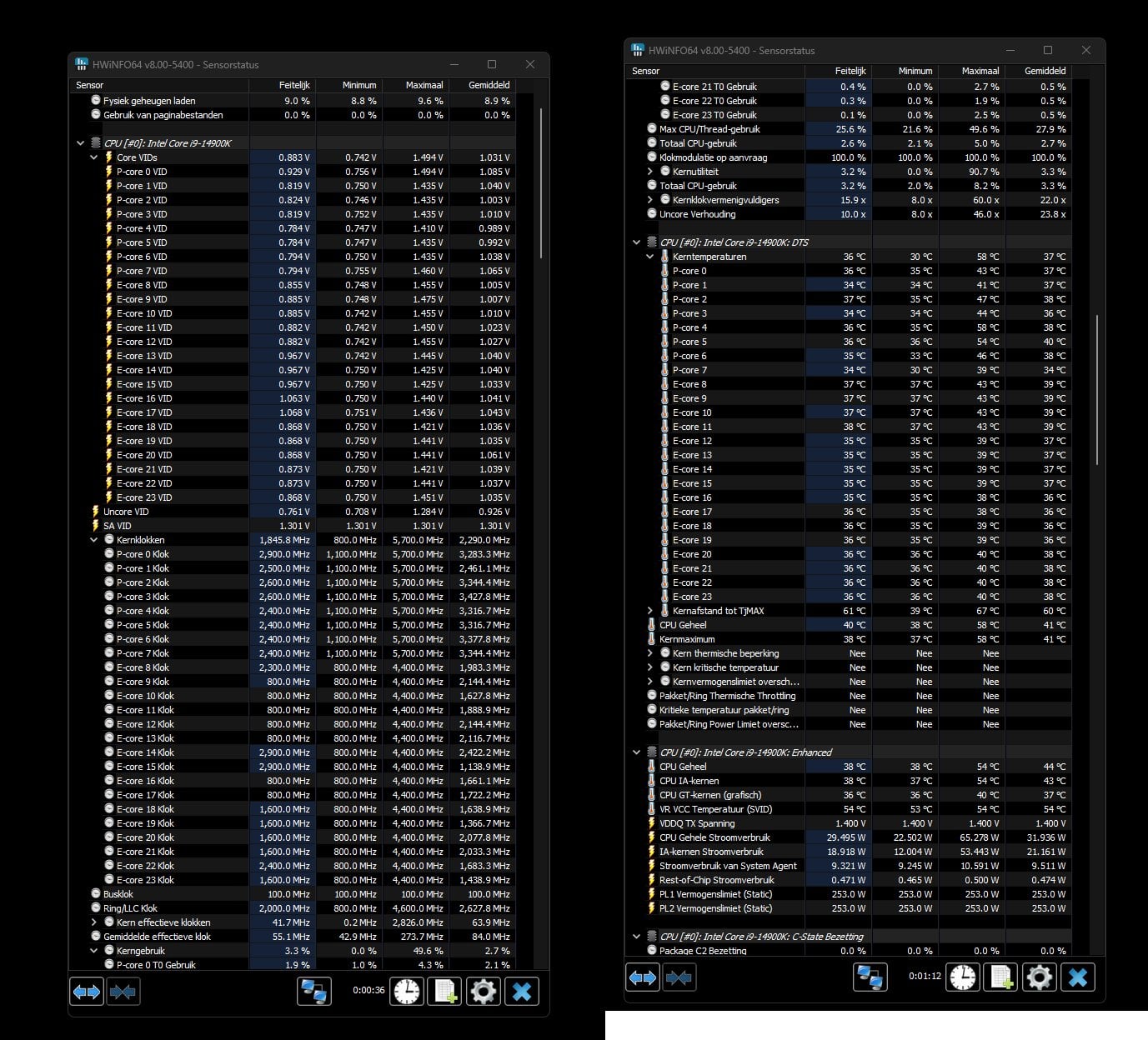Collapse the Kerngebruik group
This screenshot has height=1040, width=1148.
point(94,951)
